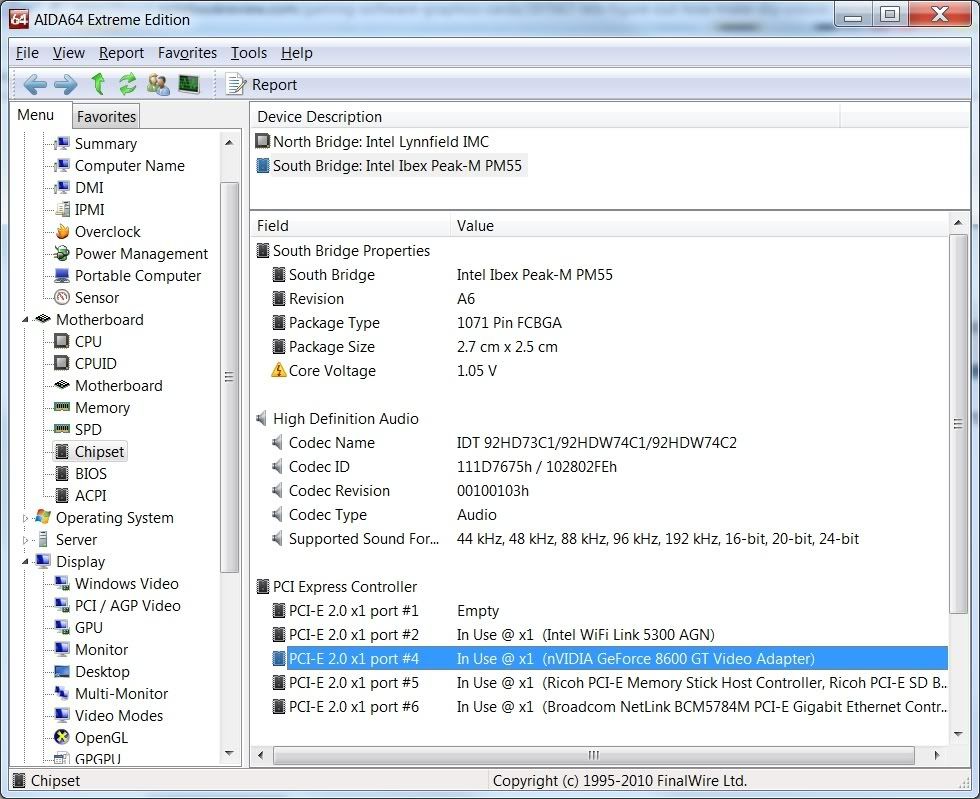Click the Portable Computer laptop icon
The height and width of the screenshot is (799, 980).
[62, 276]
